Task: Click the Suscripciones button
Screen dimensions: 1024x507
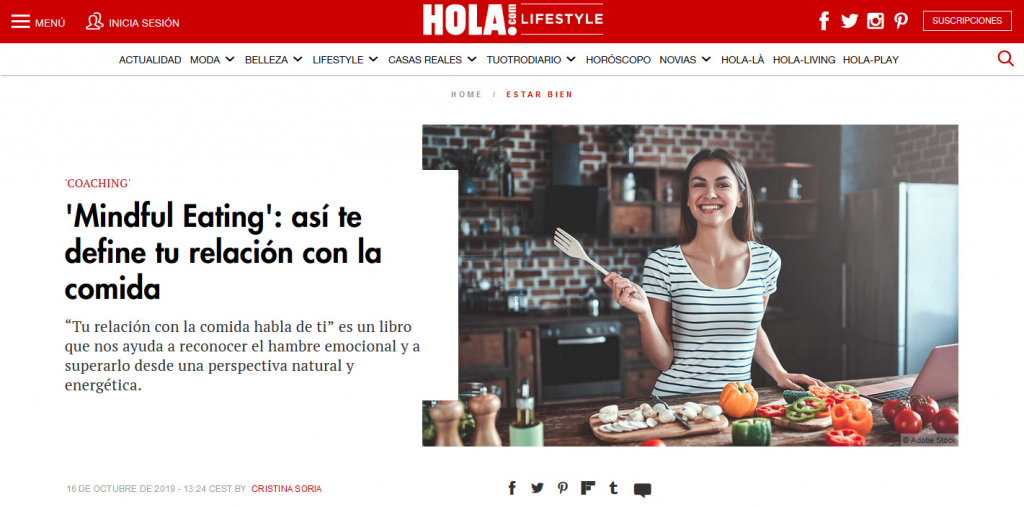Action: [967, 21]
